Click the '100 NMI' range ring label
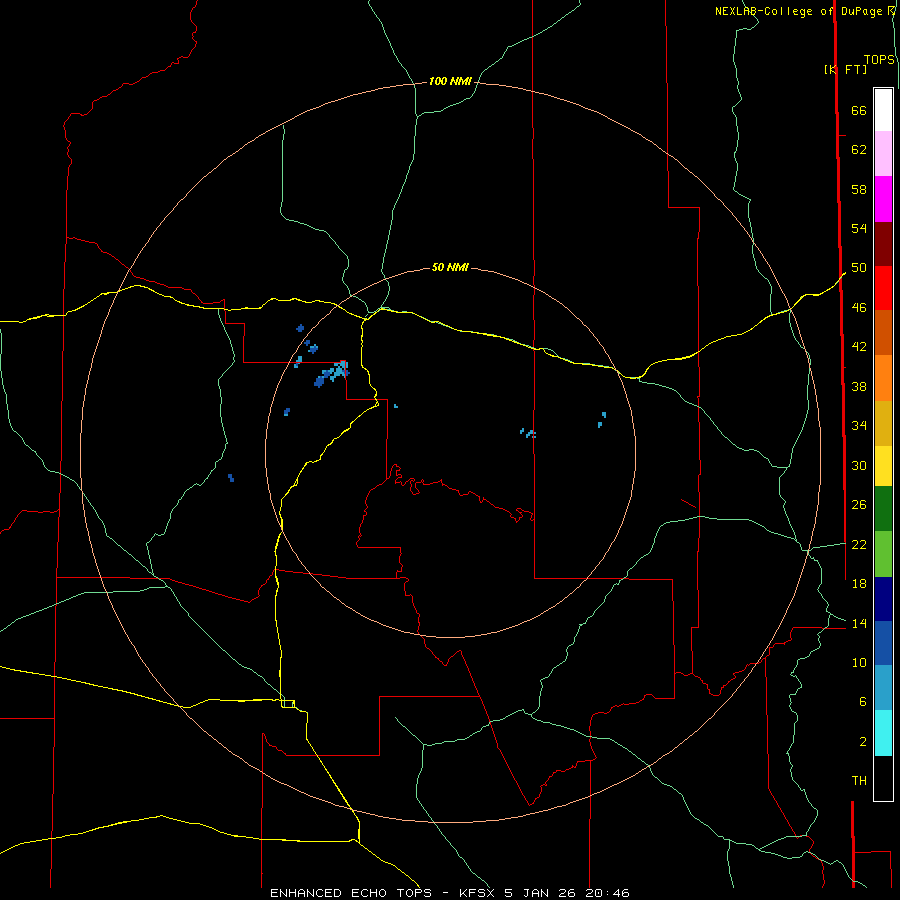The height and width of the screenshot is (900, 900). 450,82
